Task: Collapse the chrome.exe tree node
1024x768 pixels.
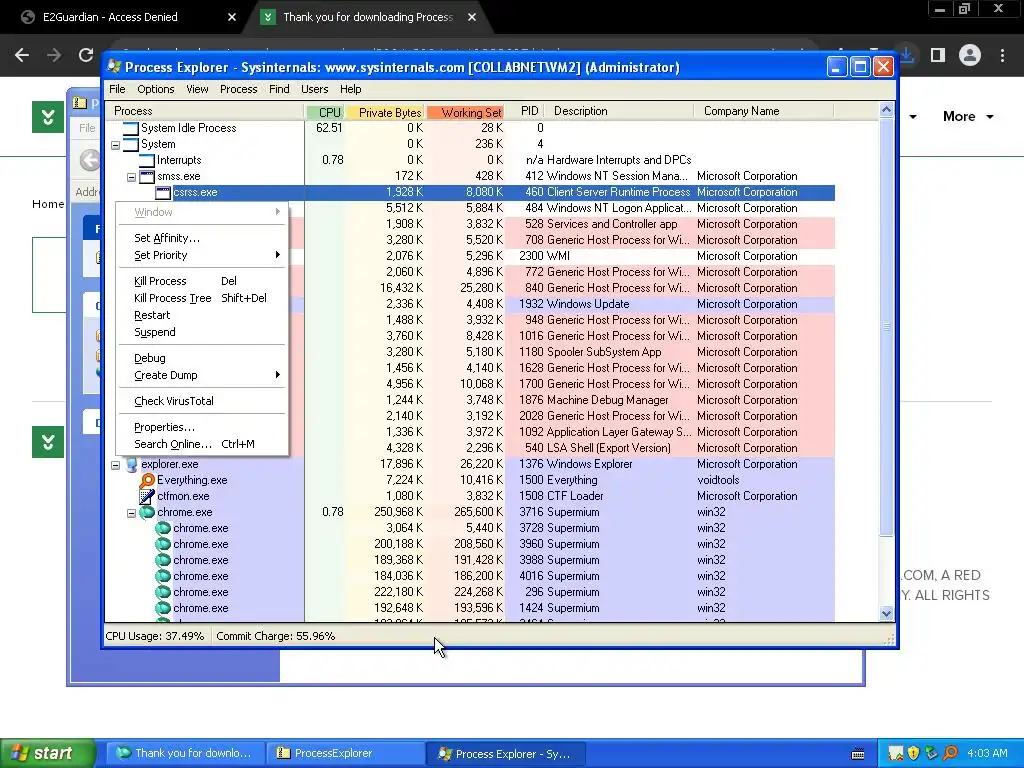Action: 131,513
